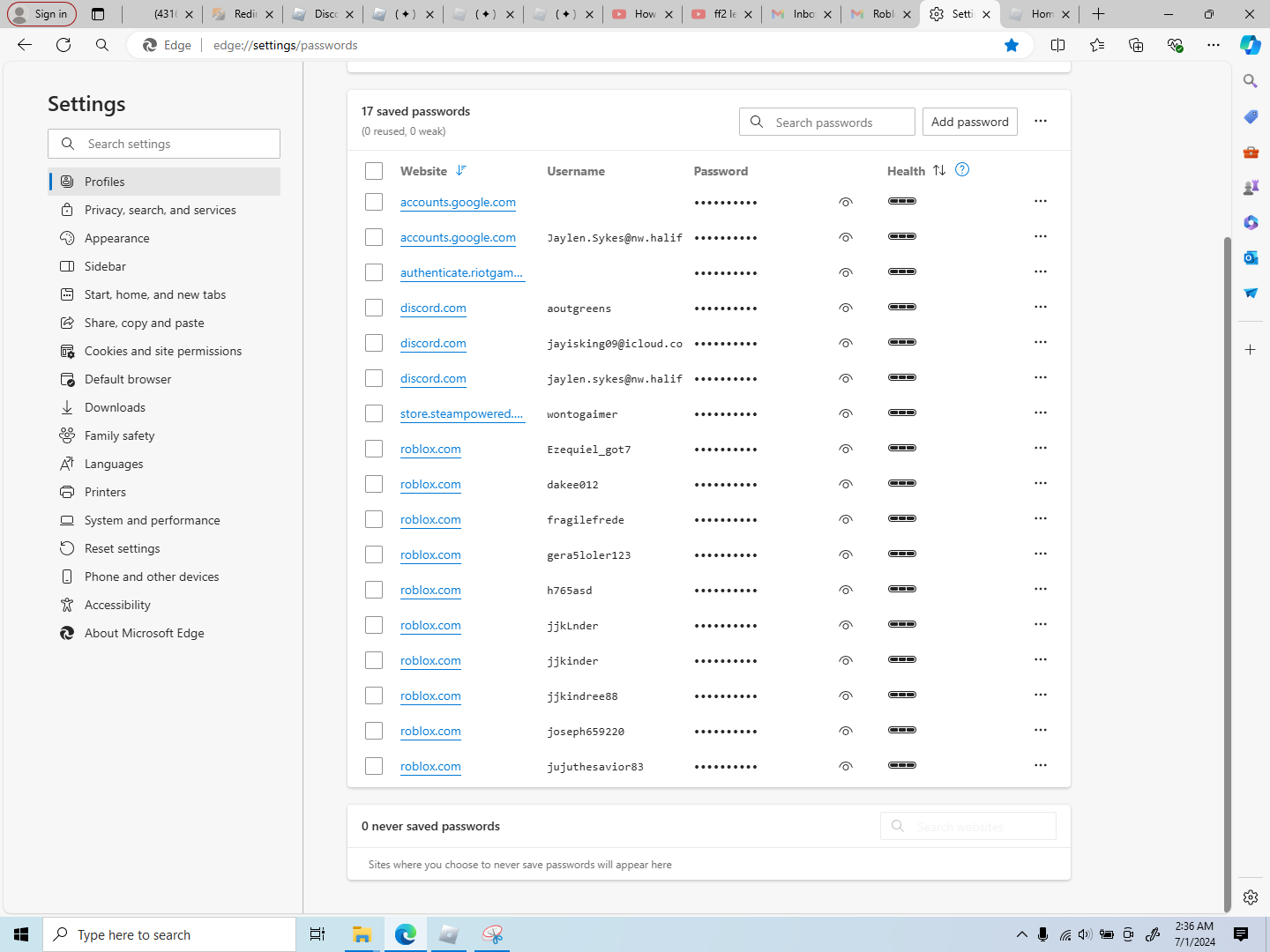This screenshot has width=1270, height=952.
Task: Check the store.steampowered wontogaimer row box
Action: click(374, 413)
